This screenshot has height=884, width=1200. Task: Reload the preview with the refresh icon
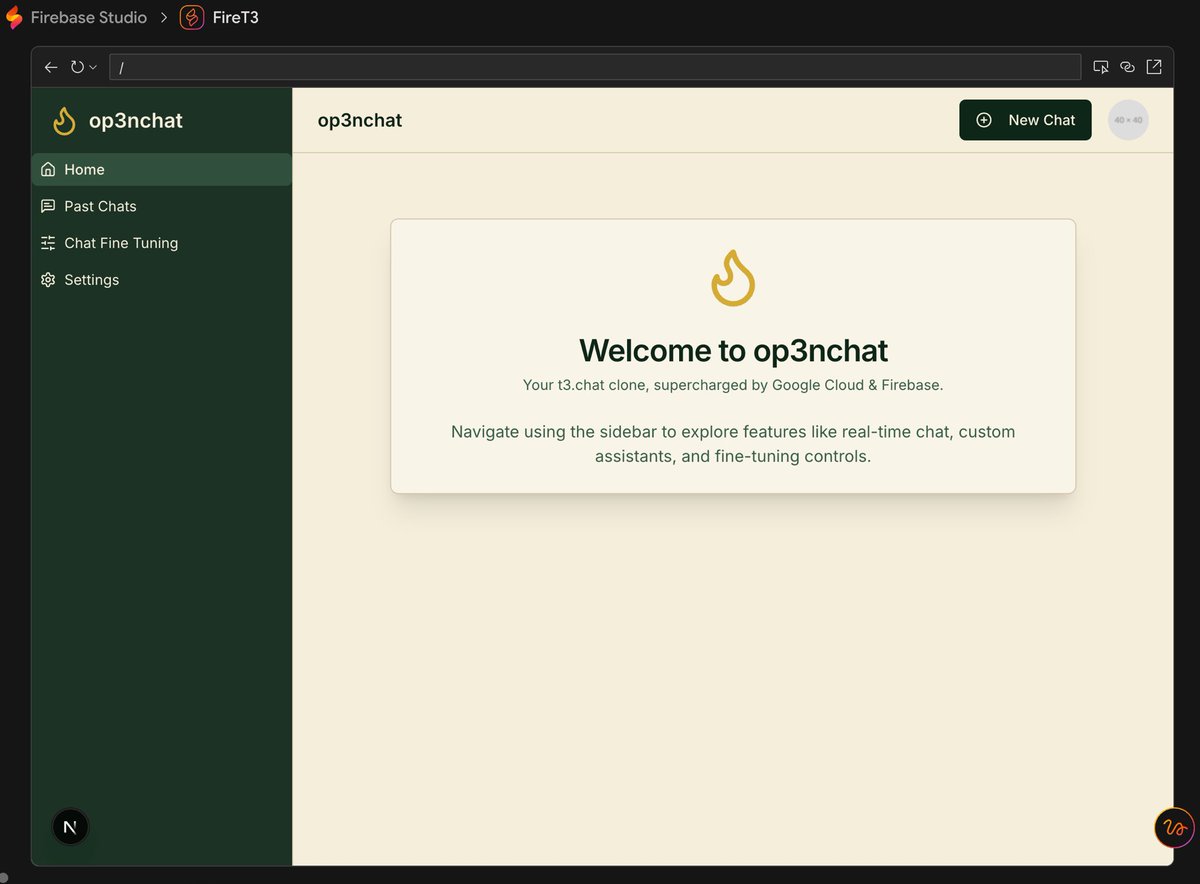[x=77, y=67]
